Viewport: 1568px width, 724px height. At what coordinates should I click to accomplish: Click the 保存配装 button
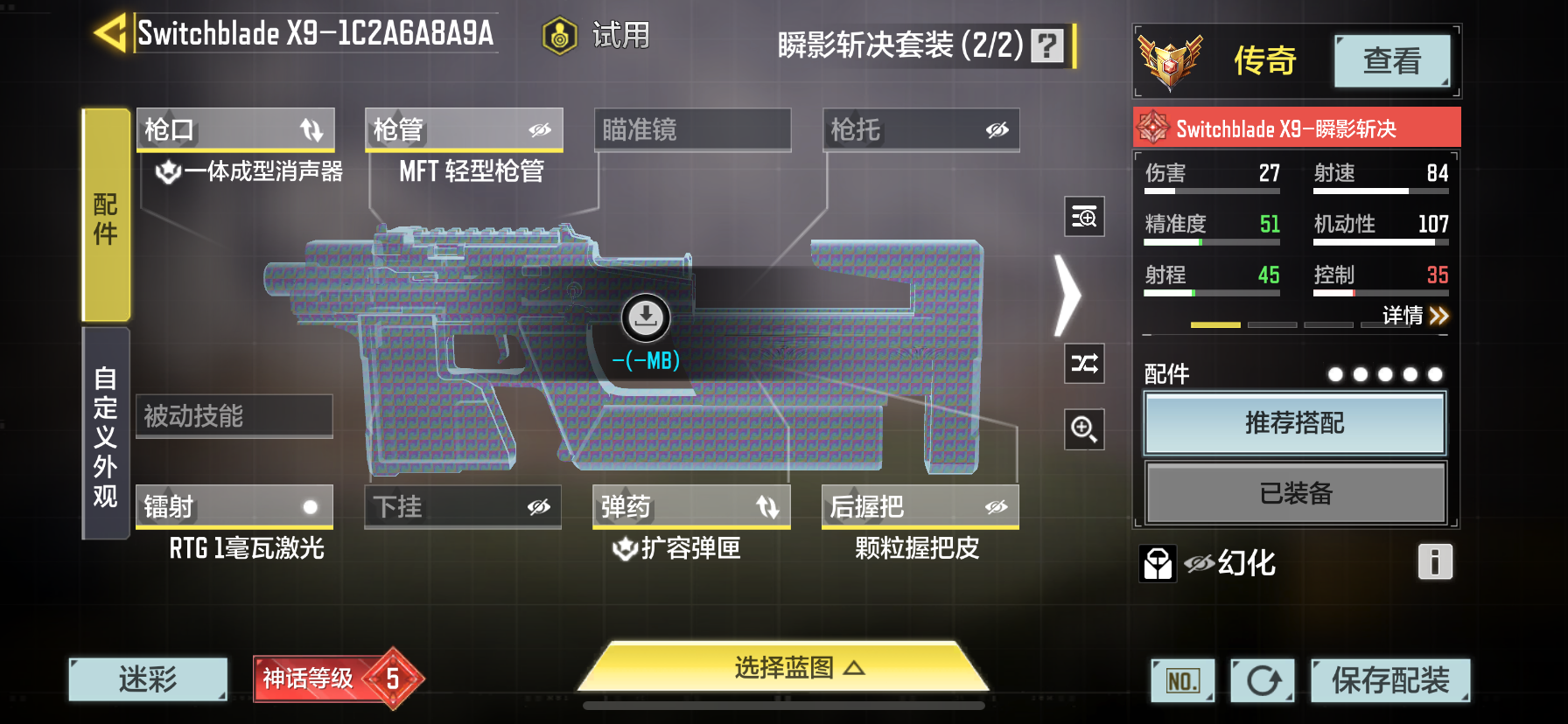(x=1390, y=680)
